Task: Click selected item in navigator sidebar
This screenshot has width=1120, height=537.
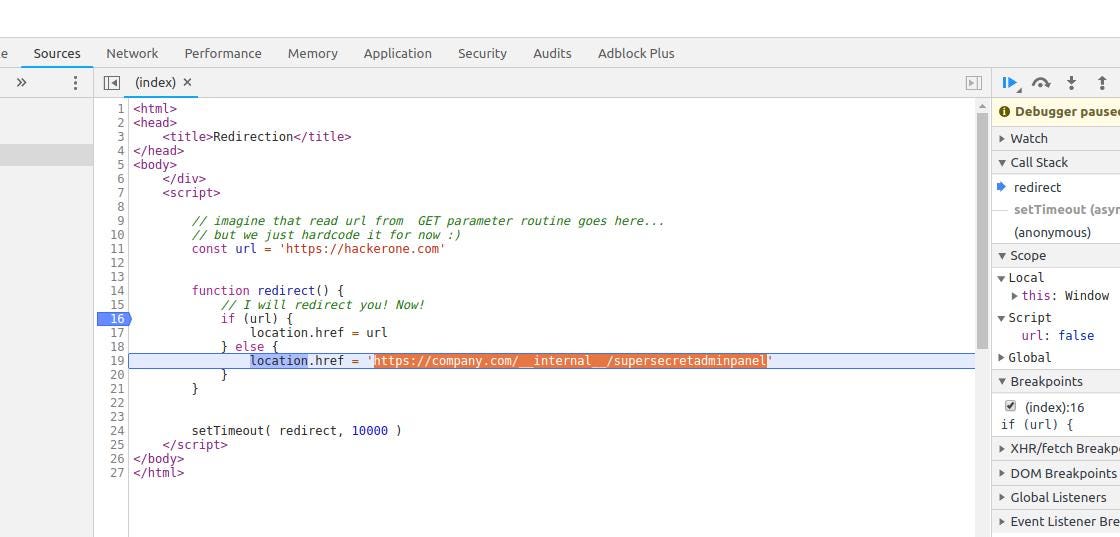Action: (46, 155)
